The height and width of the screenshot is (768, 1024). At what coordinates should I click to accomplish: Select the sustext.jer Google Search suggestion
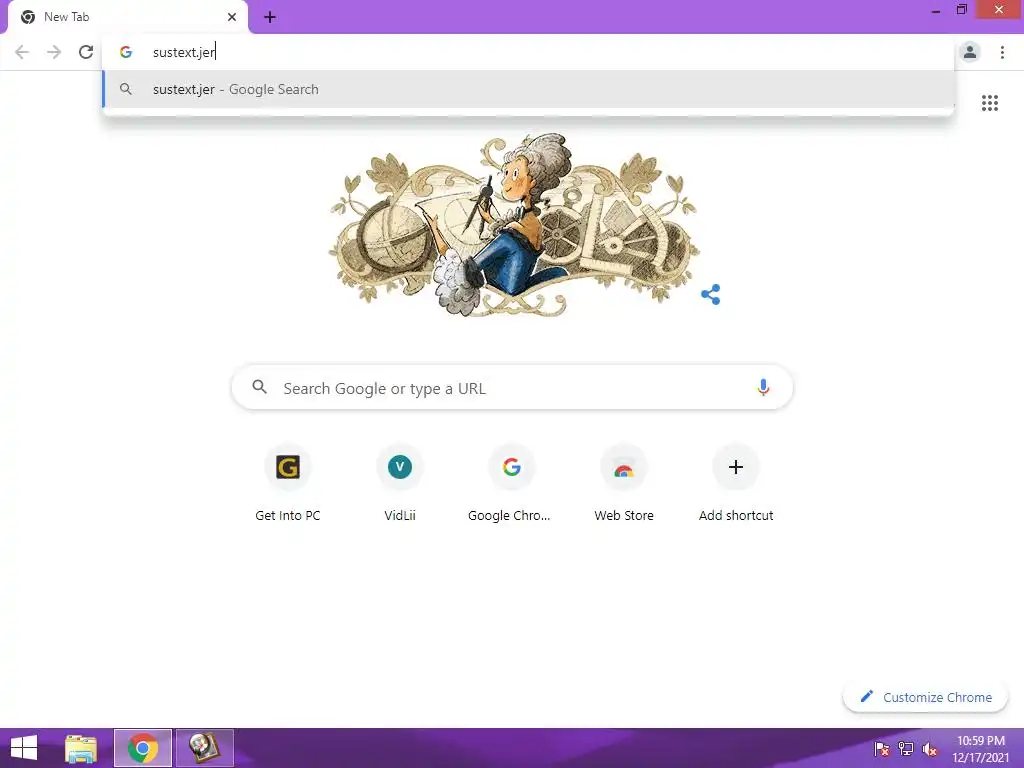coord(529,89)
